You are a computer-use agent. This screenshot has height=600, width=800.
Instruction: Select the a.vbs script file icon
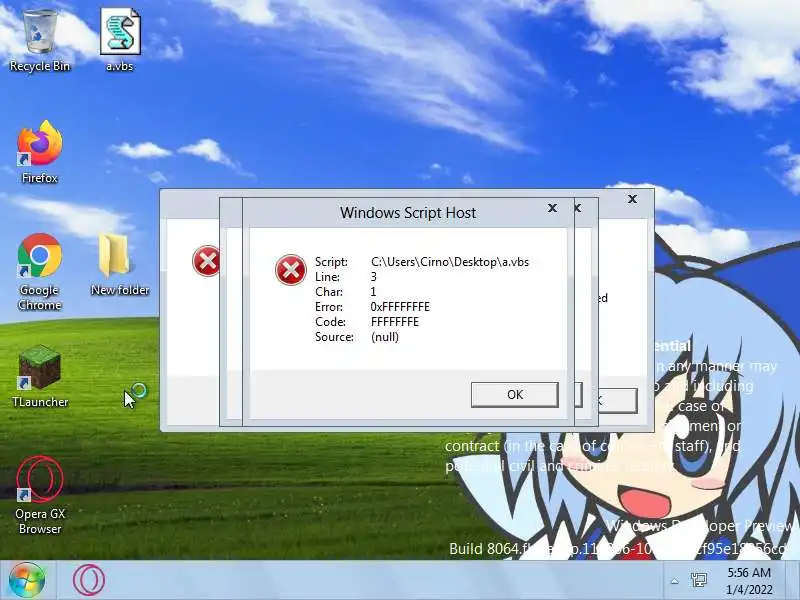pos(120,41)
